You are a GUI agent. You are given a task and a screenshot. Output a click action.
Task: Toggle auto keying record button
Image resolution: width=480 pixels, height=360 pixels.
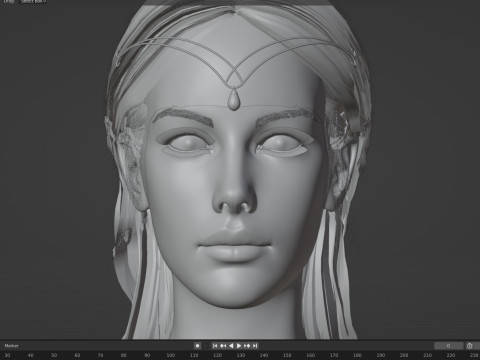coord(197,346)
